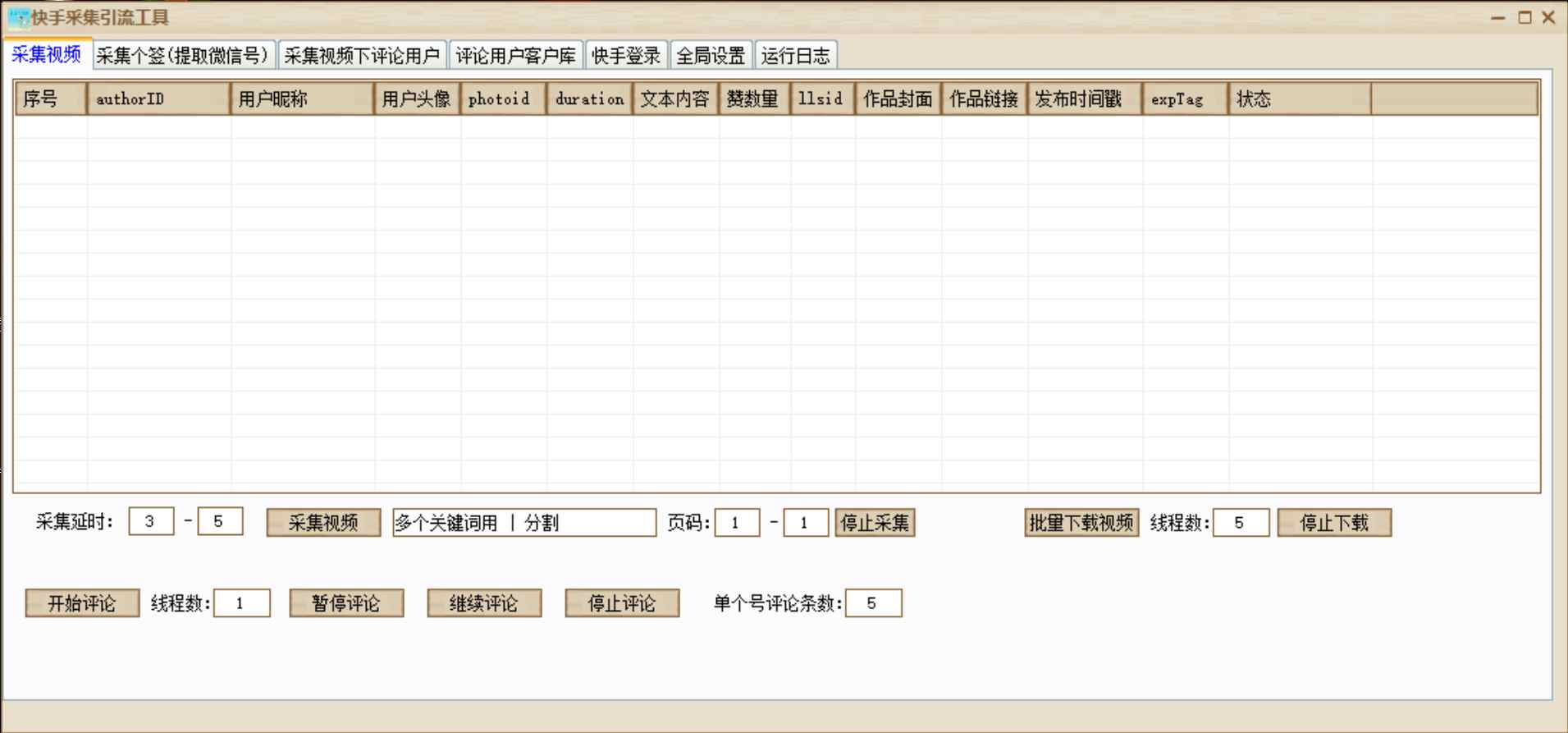Click the 状态 column header

click(x=1300, y=98)
